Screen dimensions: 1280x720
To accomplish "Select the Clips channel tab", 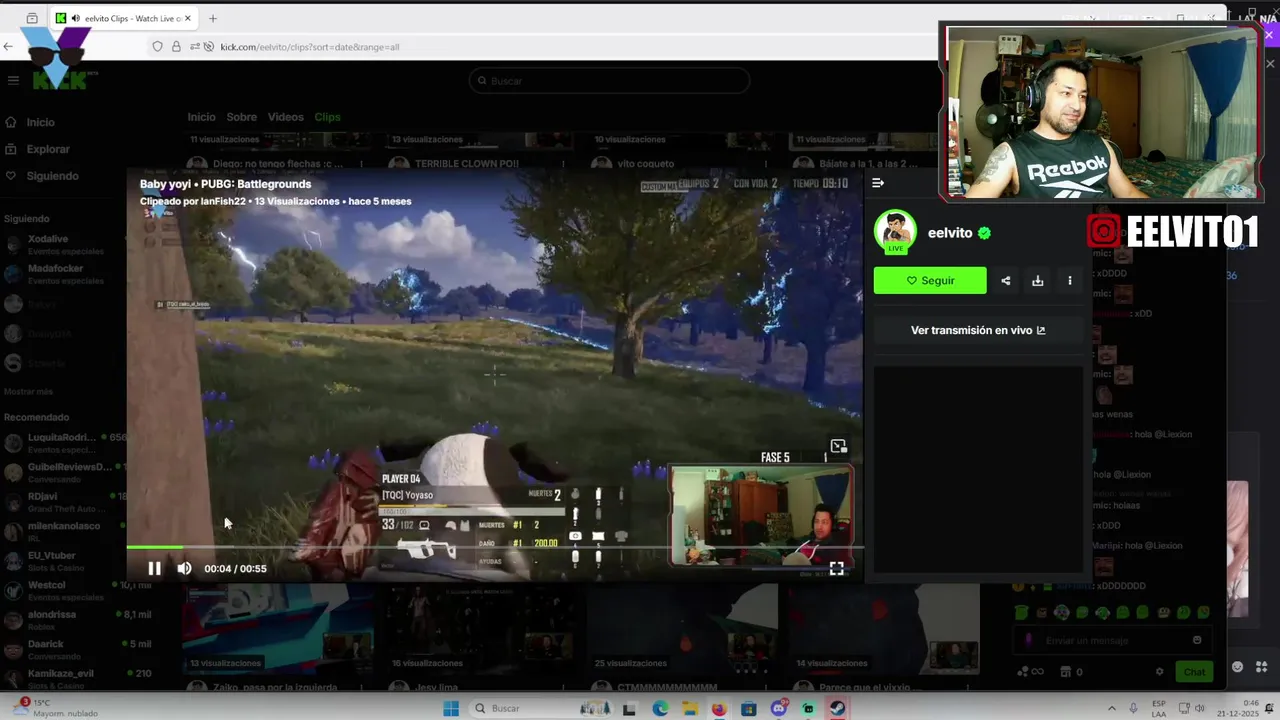I will [327, 117].
